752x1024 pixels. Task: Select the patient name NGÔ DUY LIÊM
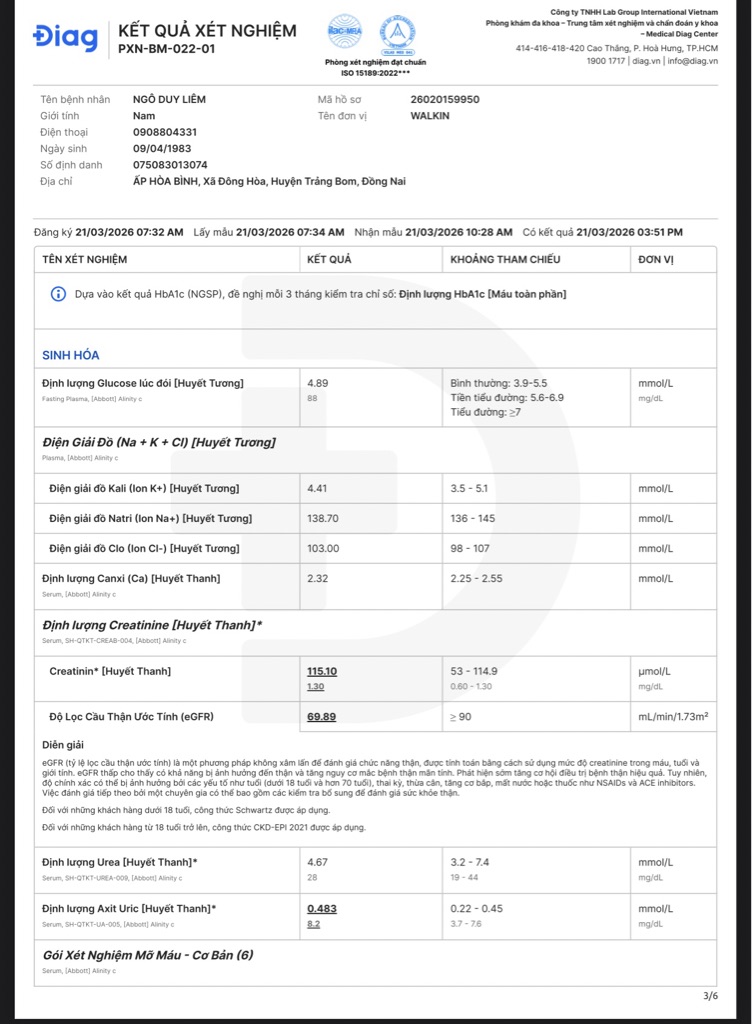(x=169, y=100)
